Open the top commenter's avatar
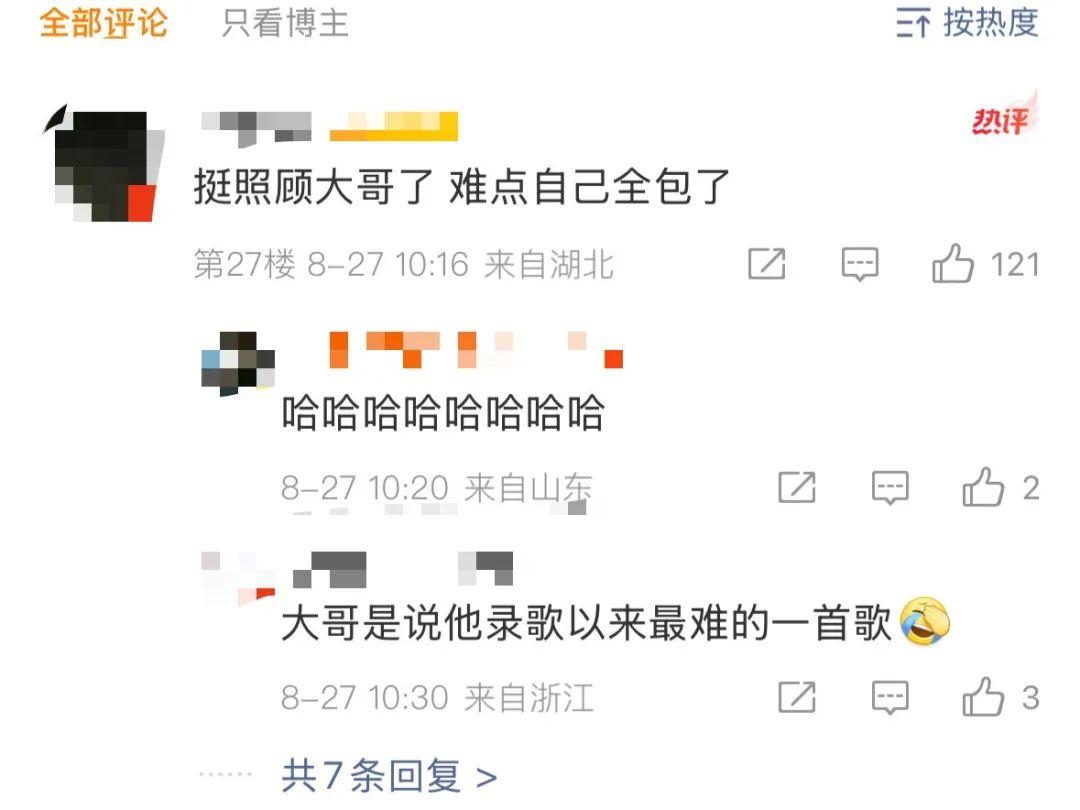This screenshot has width=1080, height=810. [x=105, y=164]
